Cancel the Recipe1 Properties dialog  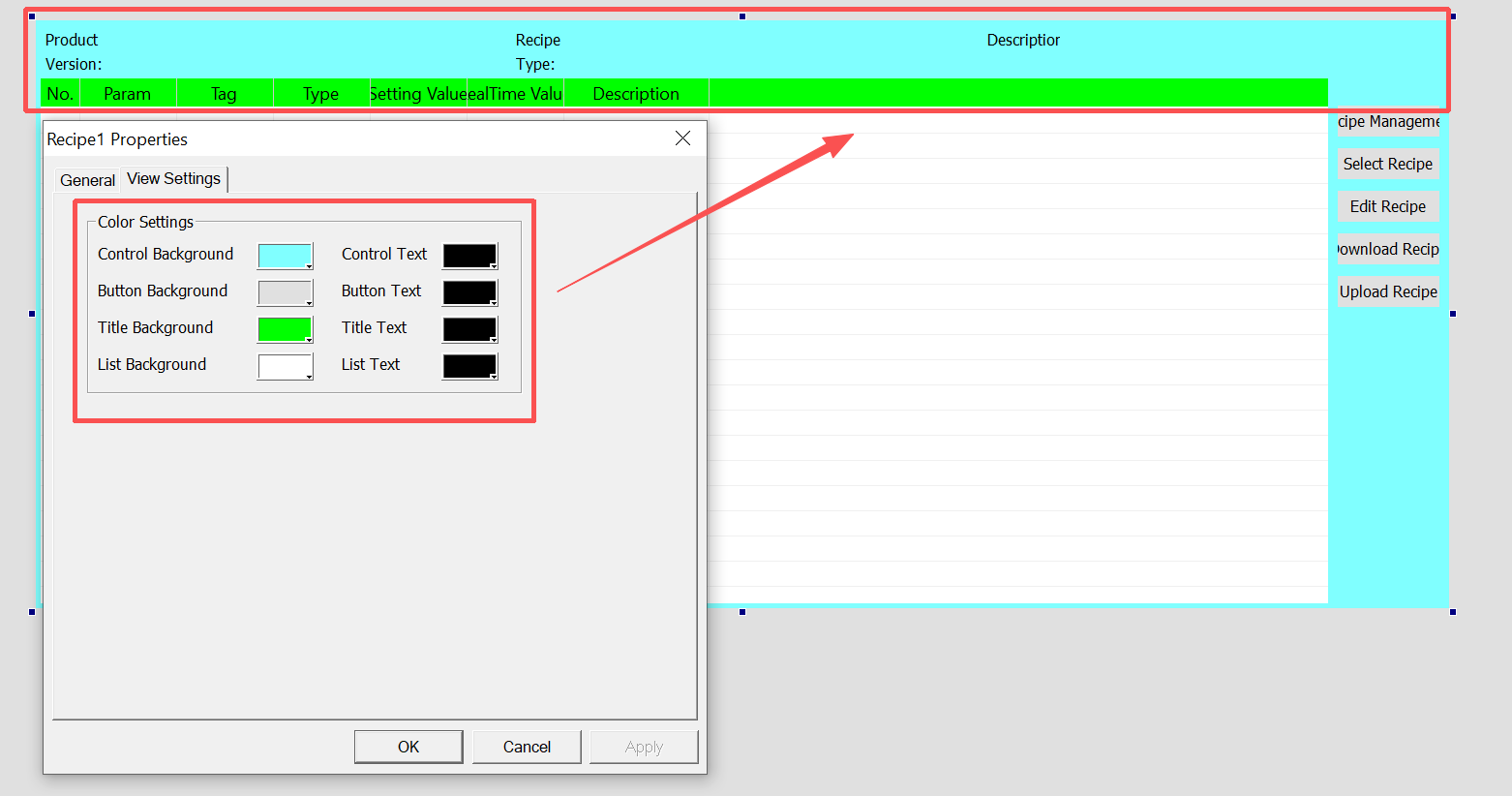coord(527,747)
